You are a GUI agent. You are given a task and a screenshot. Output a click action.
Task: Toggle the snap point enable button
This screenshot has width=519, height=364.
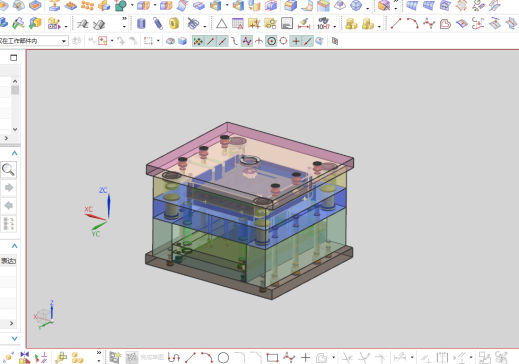click(x=198, y=41)
